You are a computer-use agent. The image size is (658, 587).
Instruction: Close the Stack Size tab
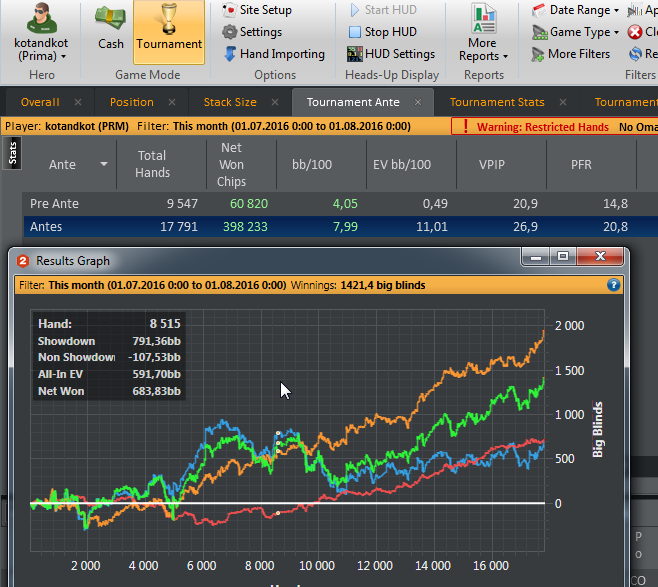point(275,102)
